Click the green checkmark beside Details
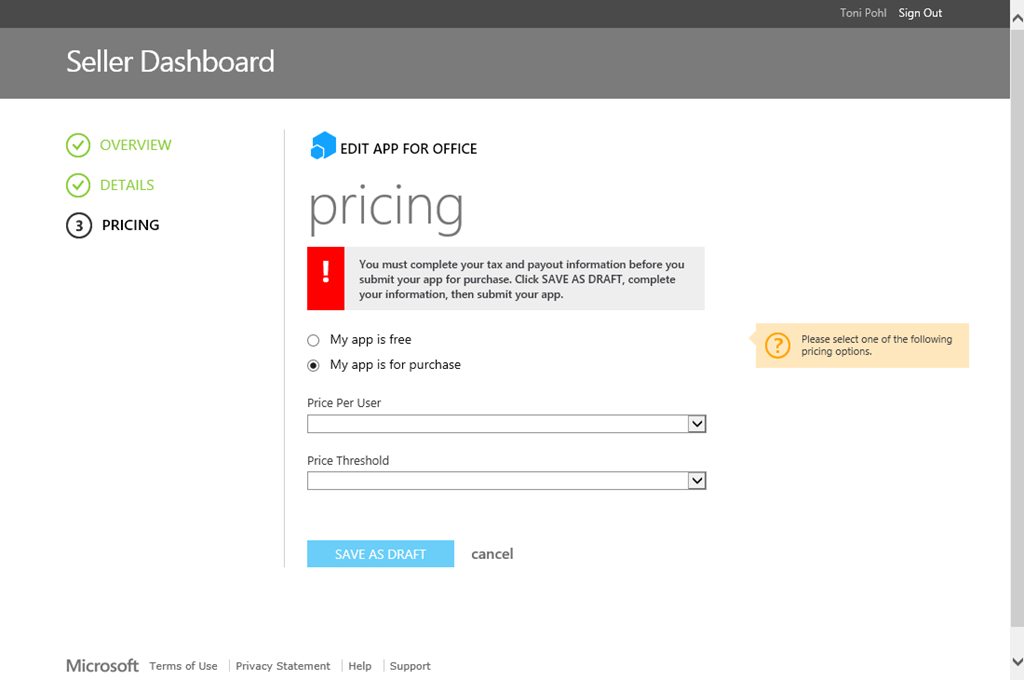 click(78, 186)
